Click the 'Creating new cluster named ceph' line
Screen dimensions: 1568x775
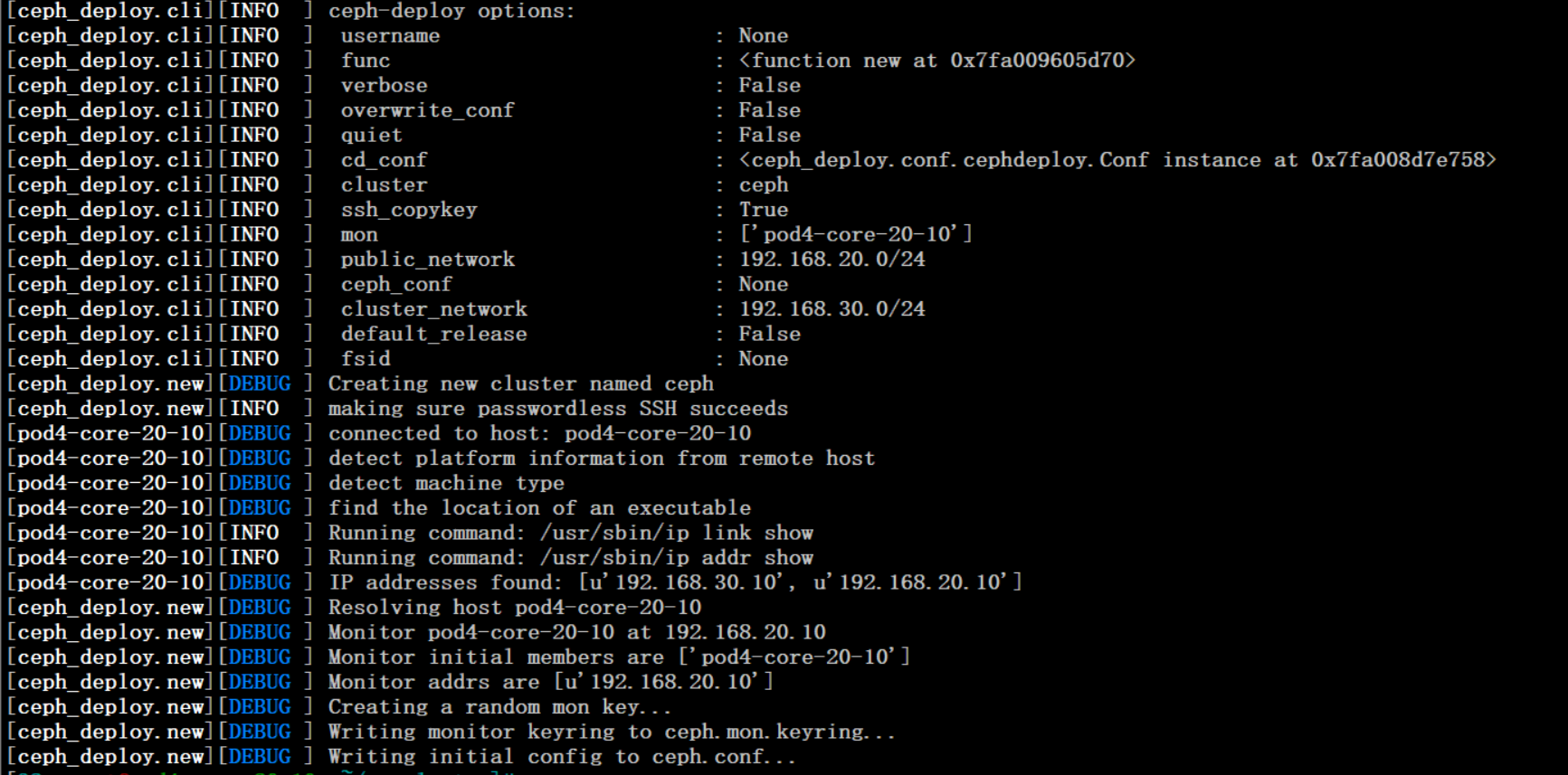tap(520, 384)
